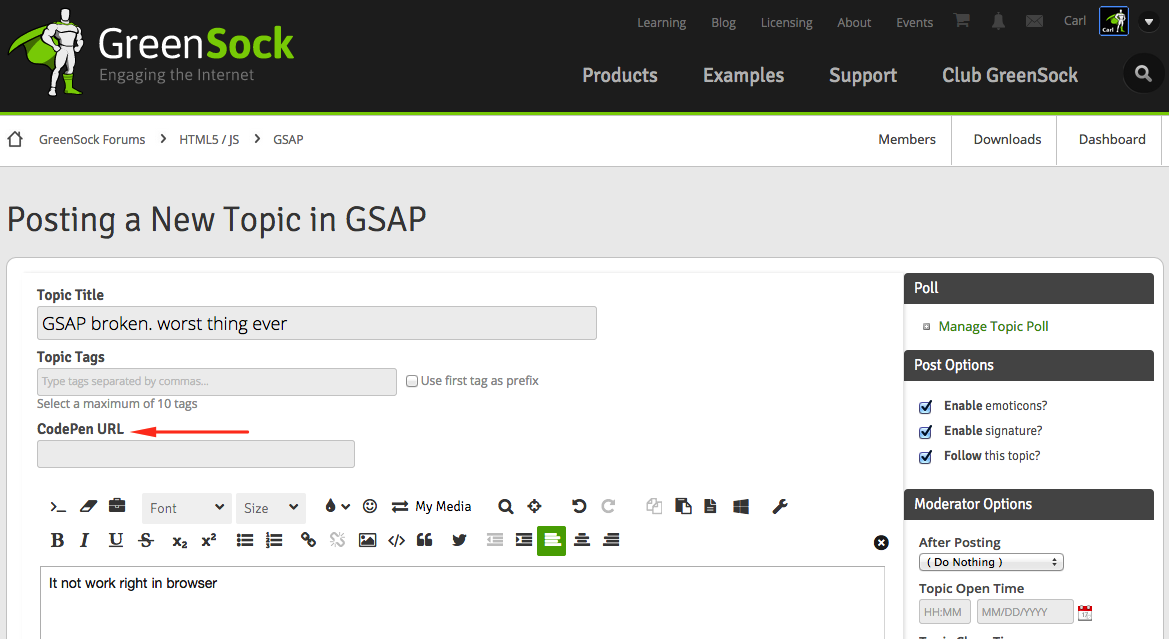Increase the paragraph indent
This screenshot has width=1169, height=639.
[x=524, y=540]
